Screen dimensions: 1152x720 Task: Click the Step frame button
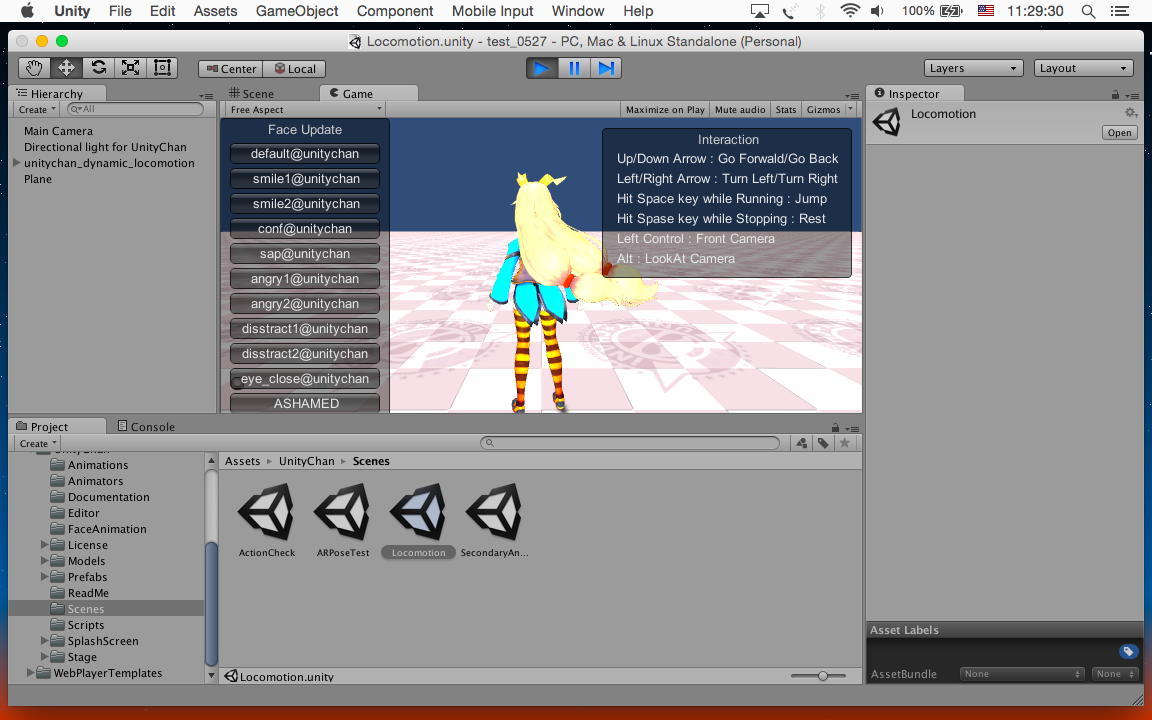606,68
